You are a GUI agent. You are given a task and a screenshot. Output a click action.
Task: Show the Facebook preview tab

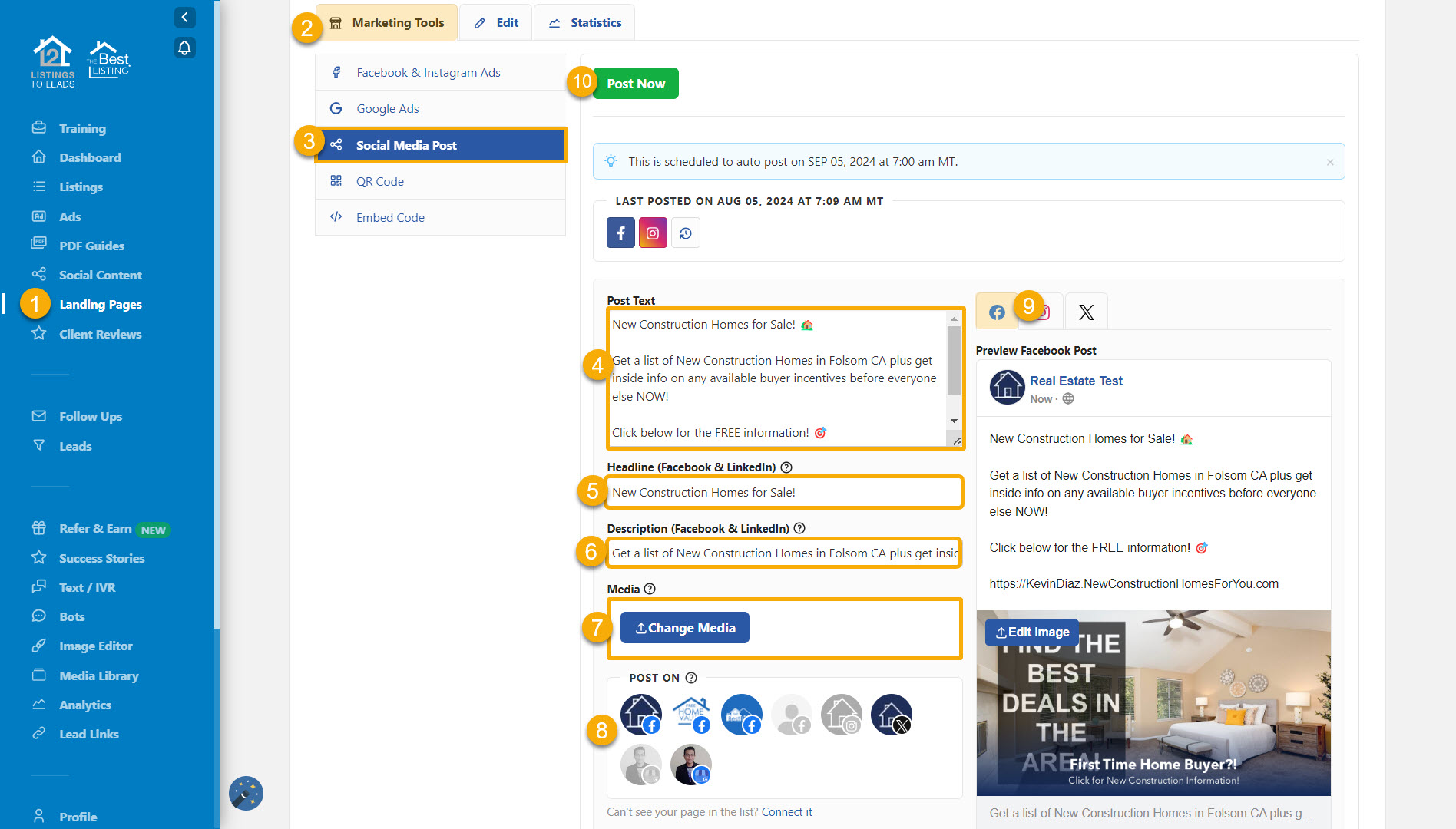pos(996,312)
